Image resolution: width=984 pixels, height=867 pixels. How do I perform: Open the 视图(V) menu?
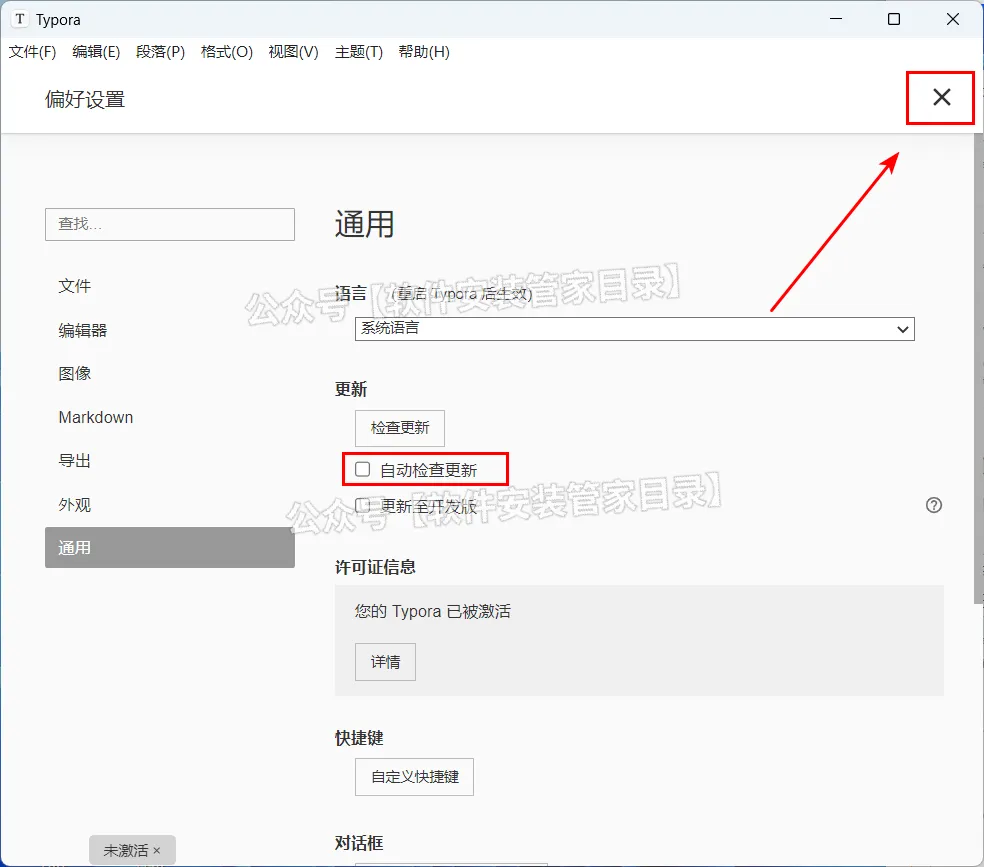pos(293,52)
